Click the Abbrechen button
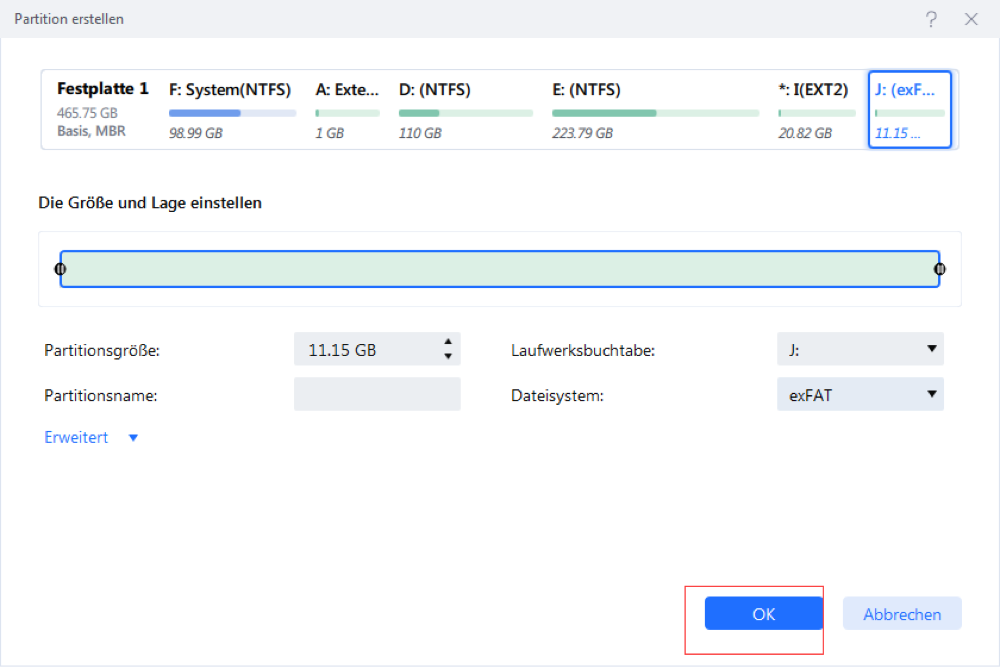Image resolution: width=1000 pixels, height=667 pixels. 902,613
